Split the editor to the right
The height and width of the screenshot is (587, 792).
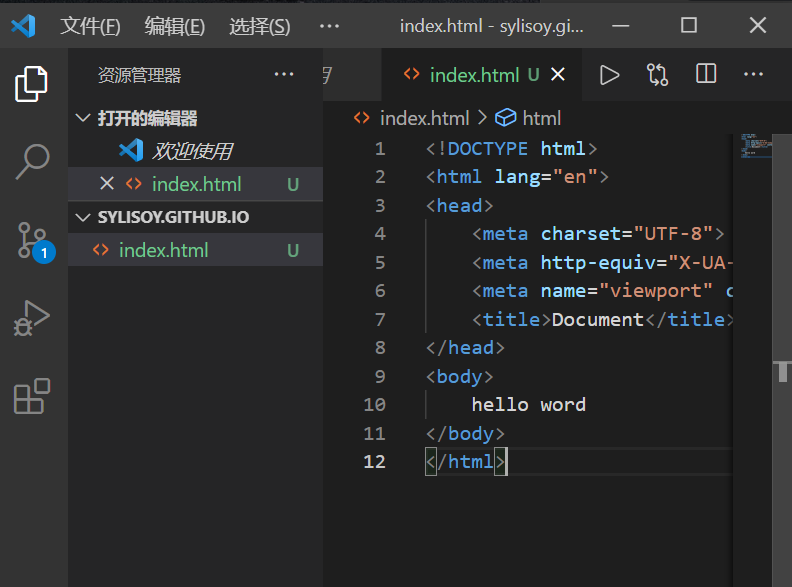click(x=706, y=75)
